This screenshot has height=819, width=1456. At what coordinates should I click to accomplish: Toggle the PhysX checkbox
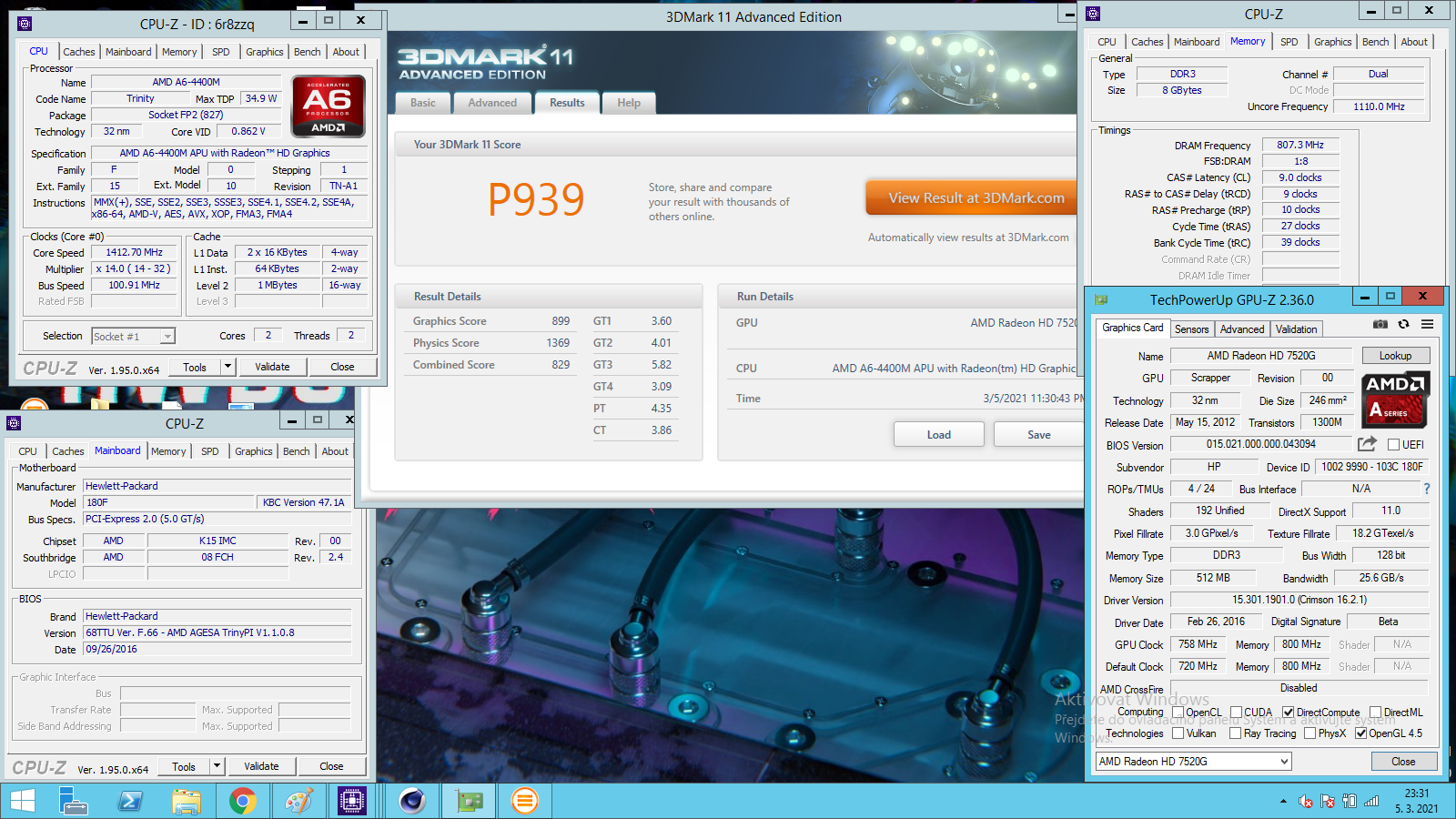pos(1309,733)
